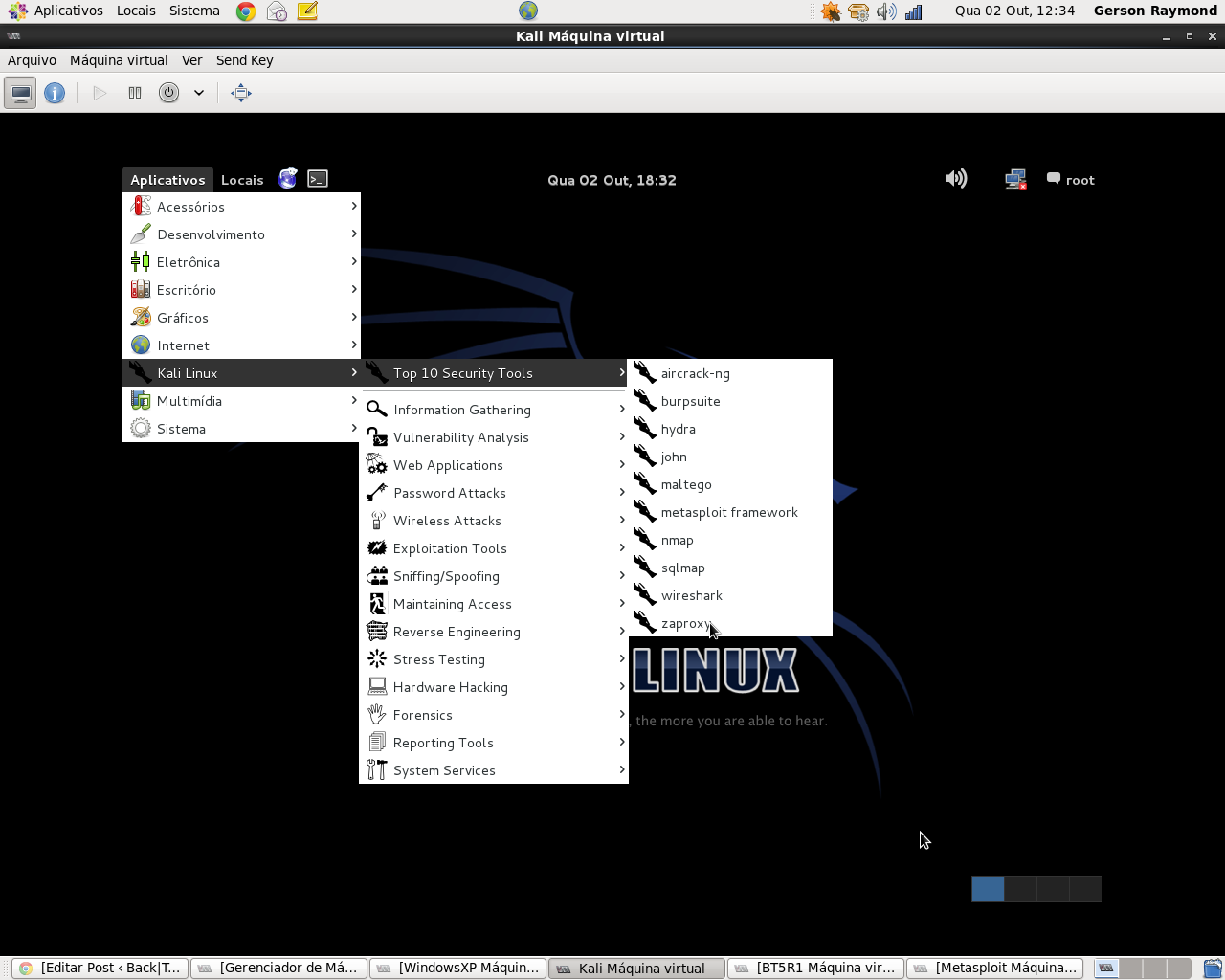Click the Sniffing/Spoofing icon
The width and height of the screenshot is (1225, 980).
pos(377,576)
